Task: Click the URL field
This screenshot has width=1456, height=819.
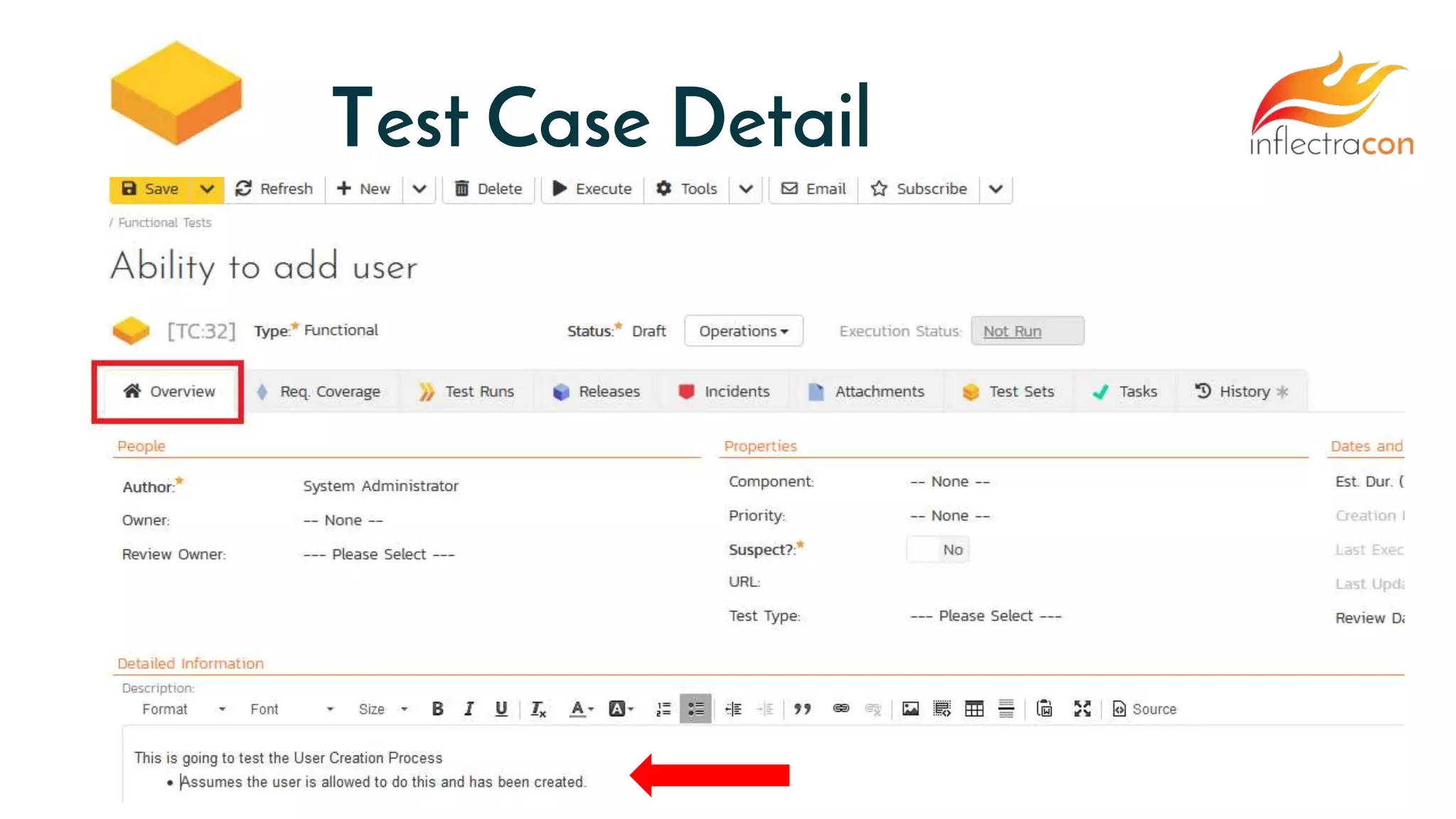Action: (1108, 582)
